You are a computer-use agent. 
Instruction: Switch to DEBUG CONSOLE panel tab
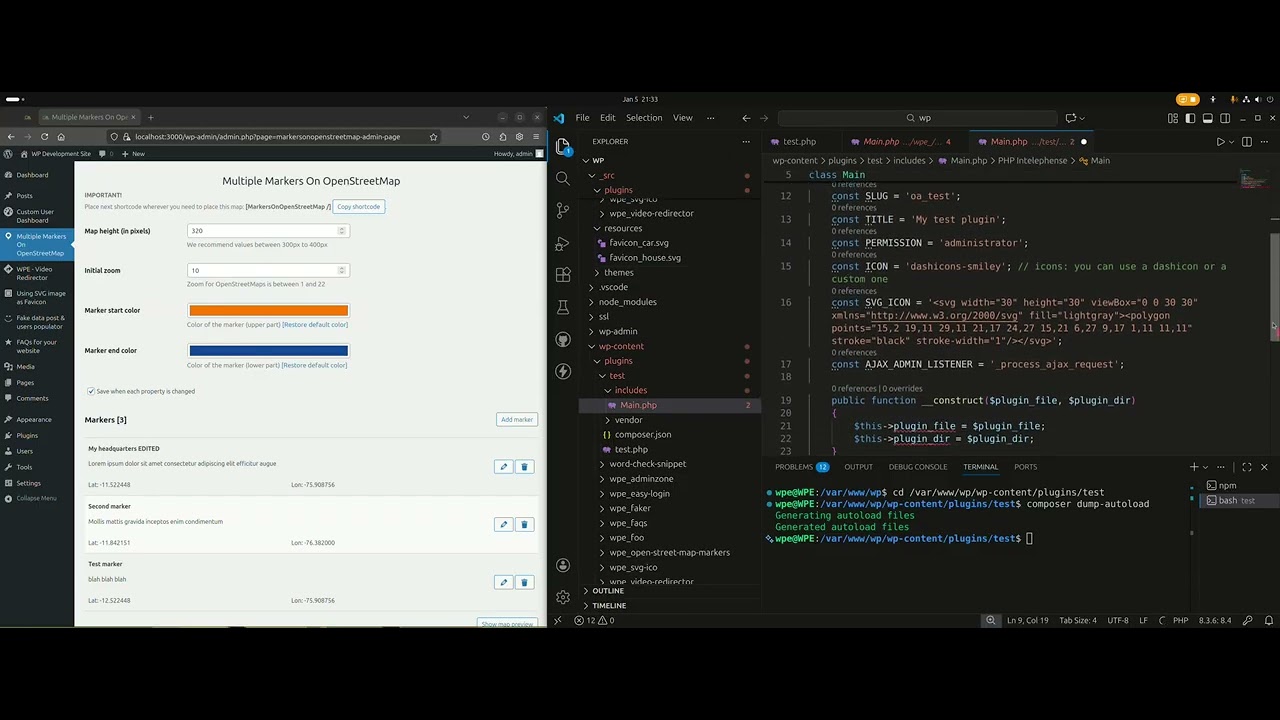(918, 467)
